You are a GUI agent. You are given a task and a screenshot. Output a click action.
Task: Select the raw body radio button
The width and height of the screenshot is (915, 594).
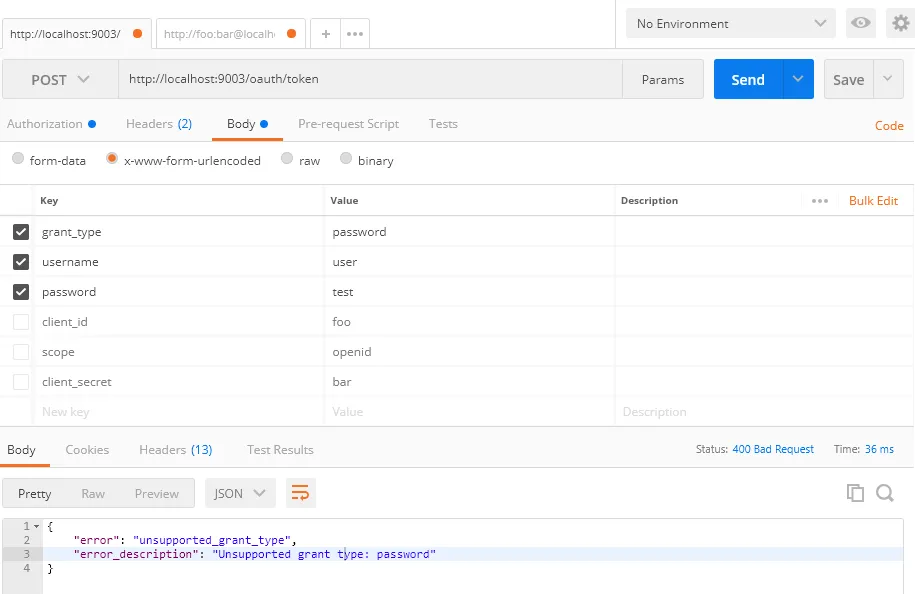pyautogui.click(x=287, y=158)
